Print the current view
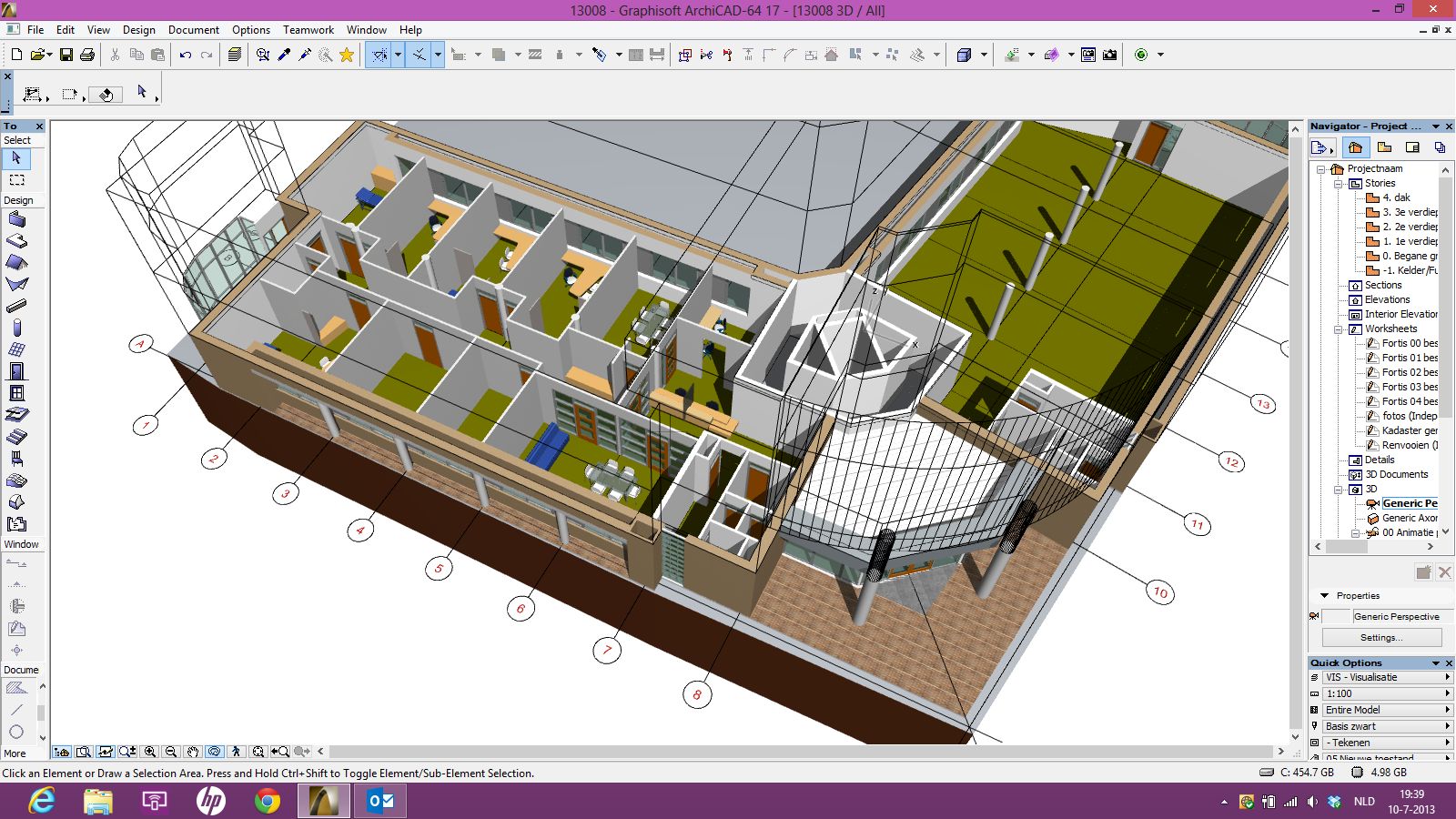 click(87, 55)
